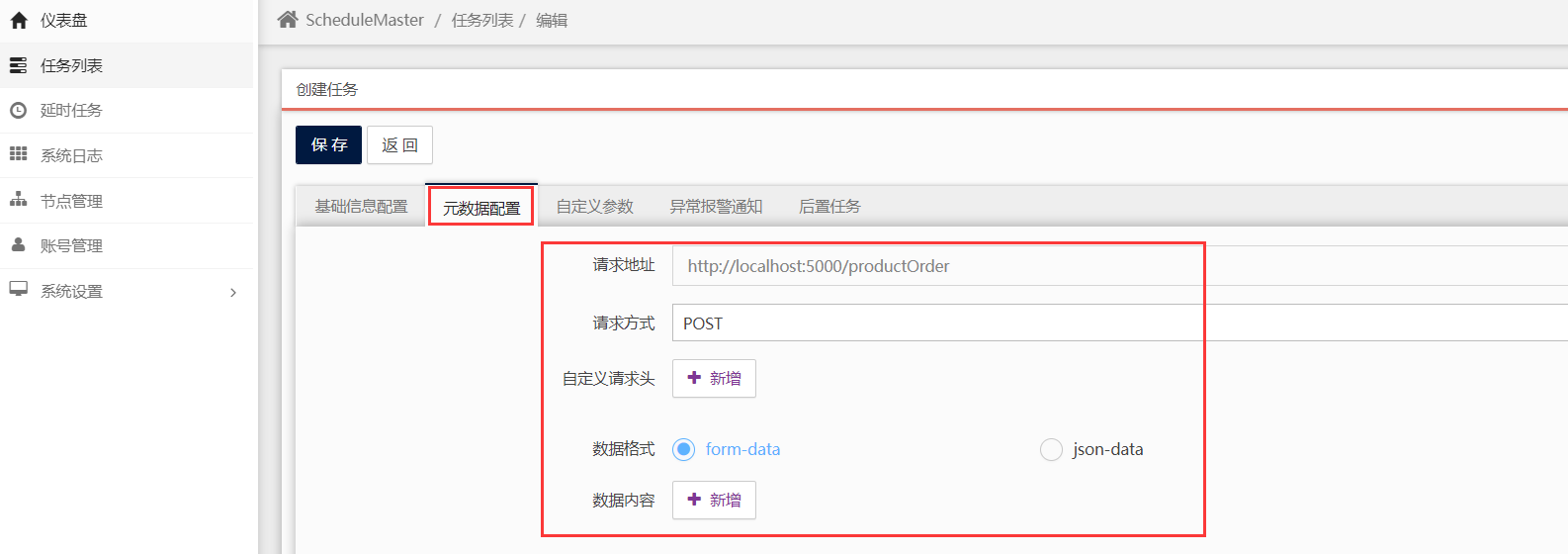Click the clock icon for 延时任务
This screenshot has height=554, width=1568.
[18, 110]
